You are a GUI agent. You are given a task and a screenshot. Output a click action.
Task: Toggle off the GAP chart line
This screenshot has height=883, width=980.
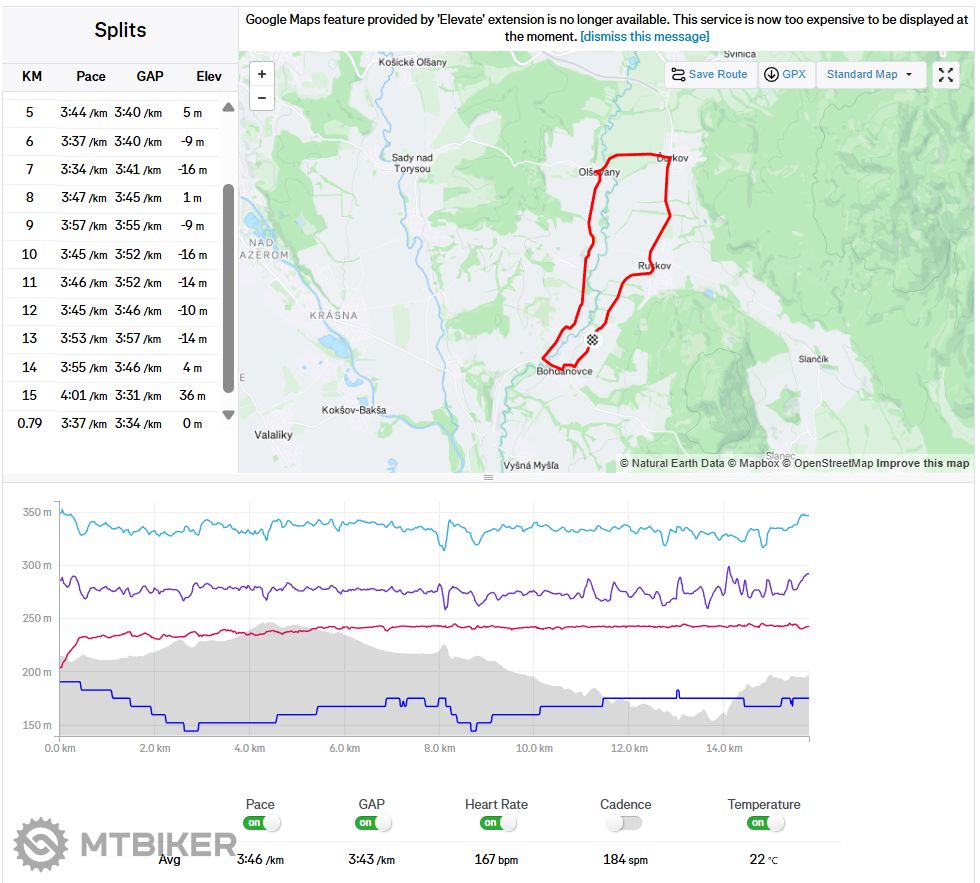[372, 823]
